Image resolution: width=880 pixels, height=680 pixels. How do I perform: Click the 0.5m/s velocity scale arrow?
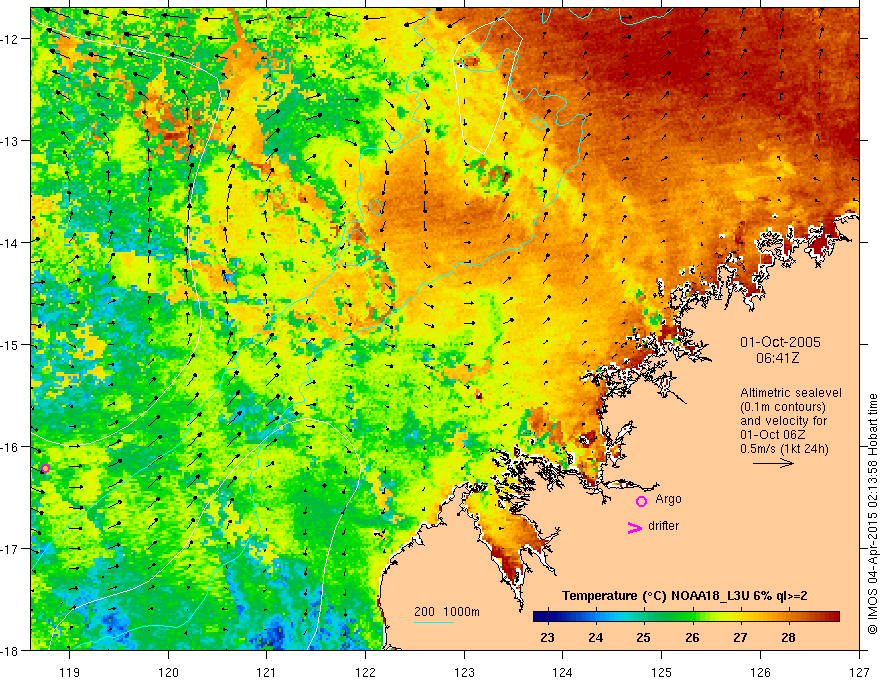[773, 463]
